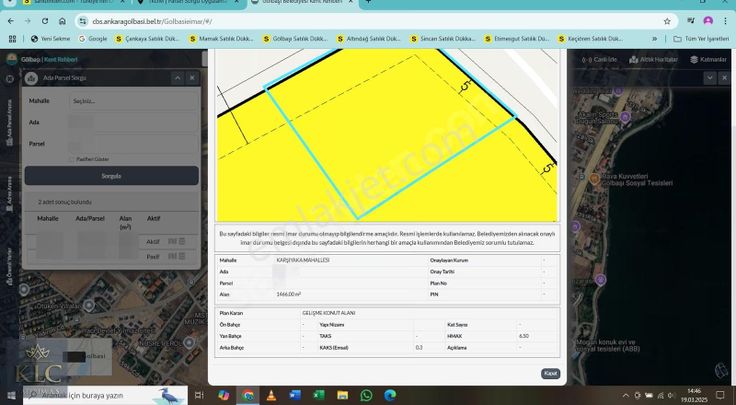Click the map icon in the Aktif row
Image resolution: width=736 pixels, height=405 pixels.
[172, 241]
